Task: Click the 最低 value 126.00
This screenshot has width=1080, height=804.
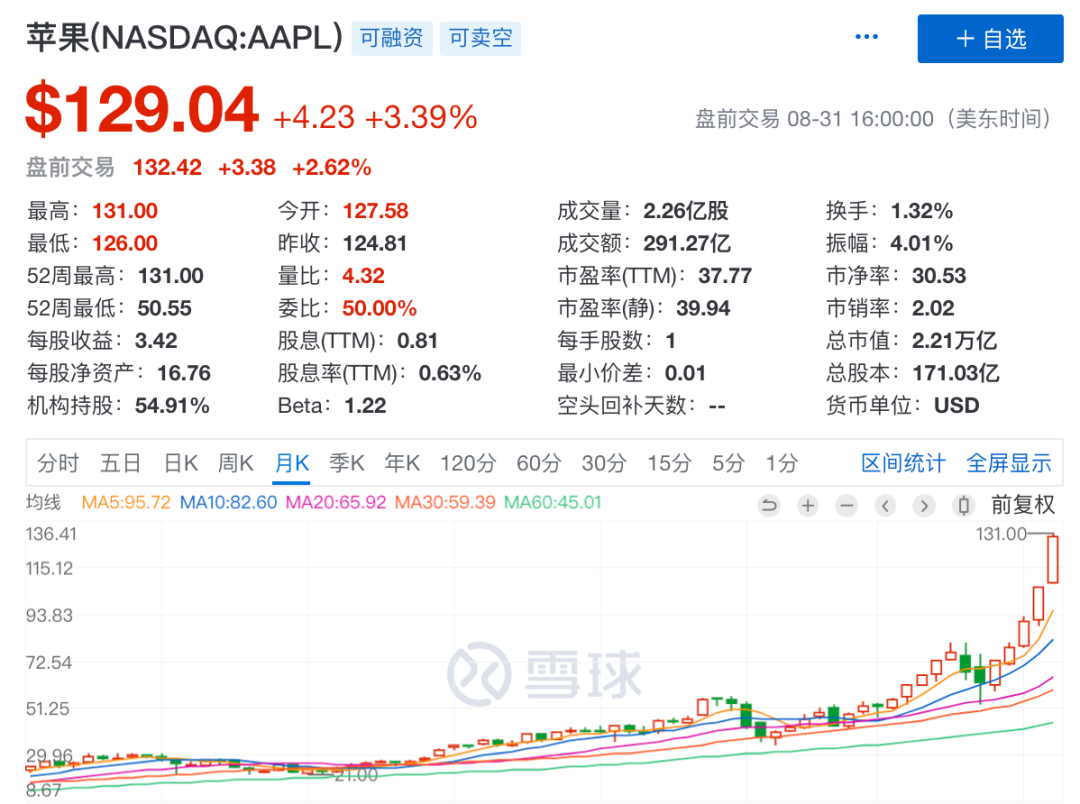Action: 125,243
